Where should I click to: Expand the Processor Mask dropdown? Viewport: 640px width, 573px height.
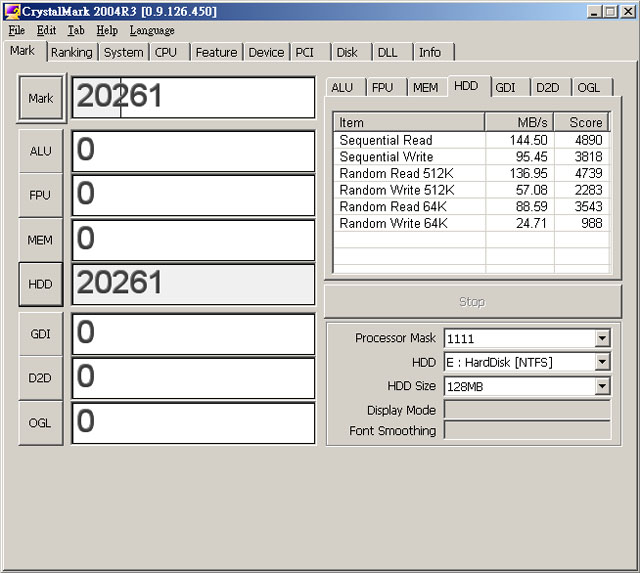(602, 338)
